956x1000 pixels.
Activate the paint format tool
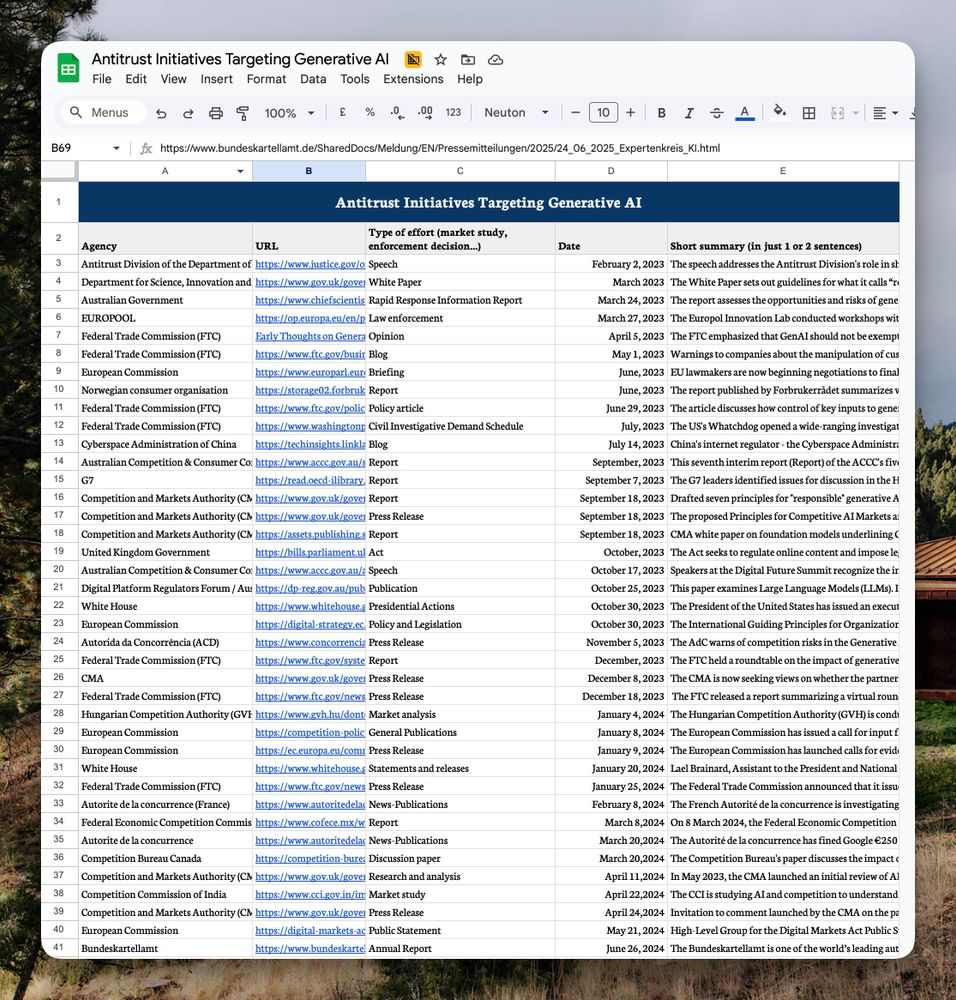click(x=242, y=113)
